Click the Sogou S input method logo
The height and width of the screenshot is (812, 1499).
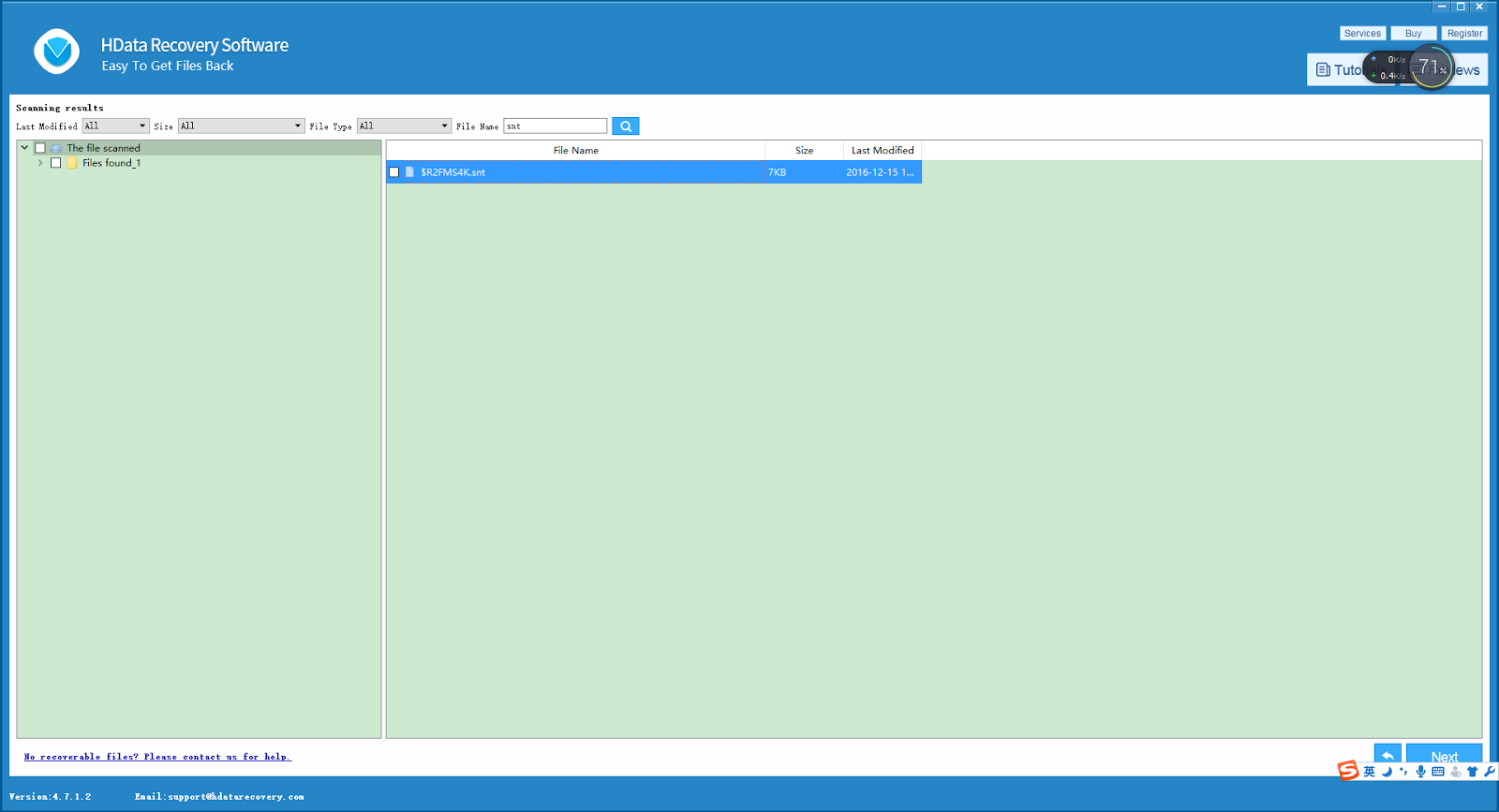pyautogui.click(x=1348, y=771)
